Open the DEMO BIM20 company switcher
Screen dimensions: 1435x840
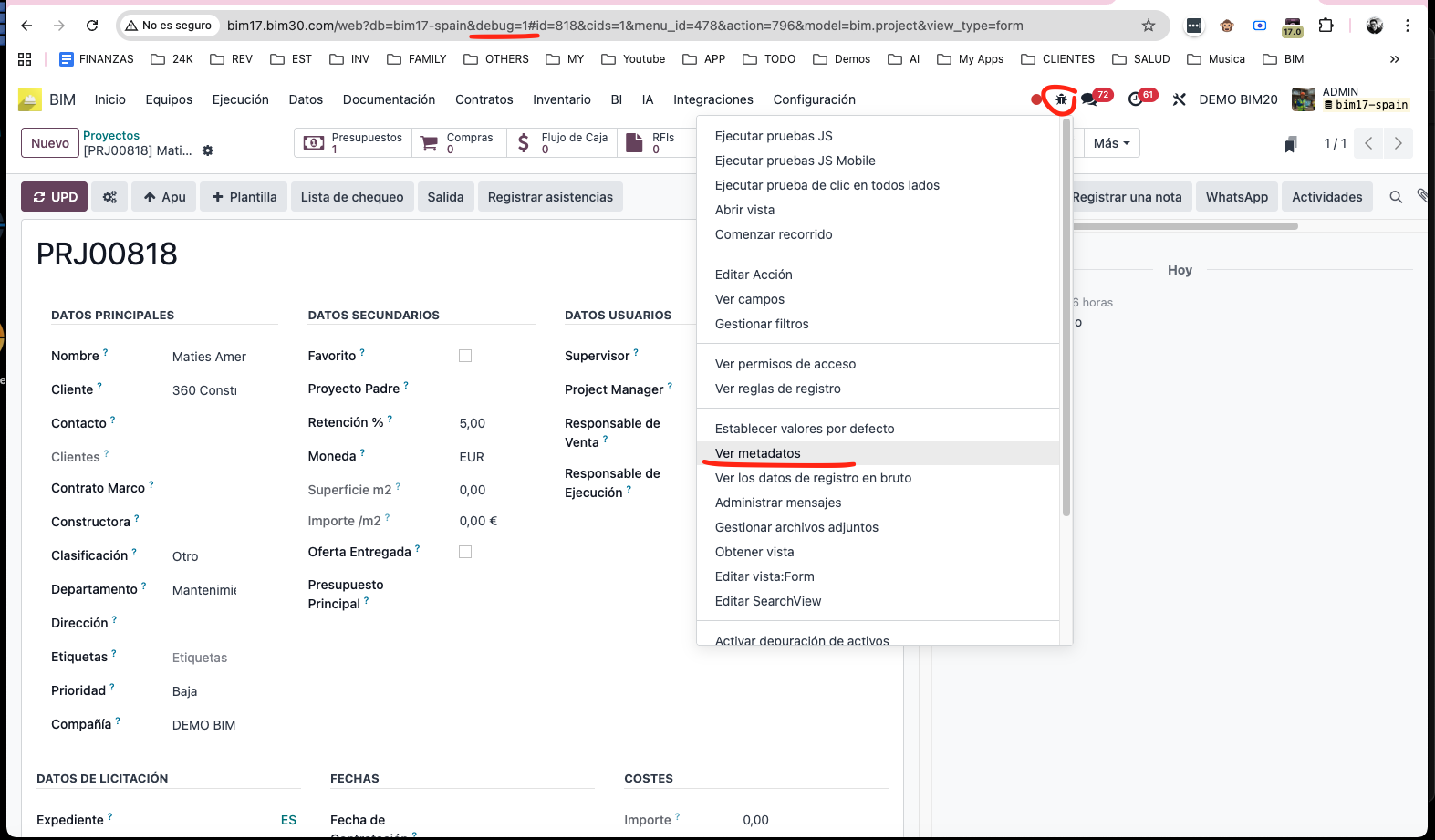pyautogui.click(x=1238, y=99)
